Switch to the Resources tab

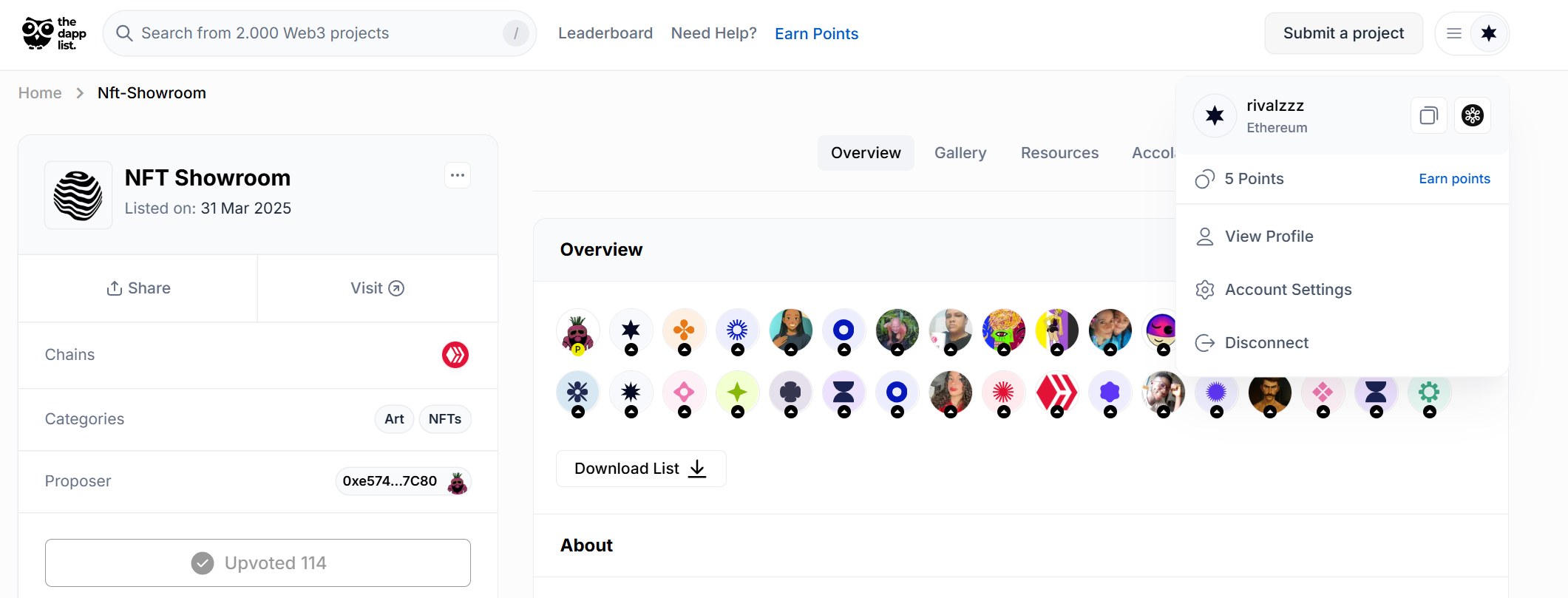1059,153
